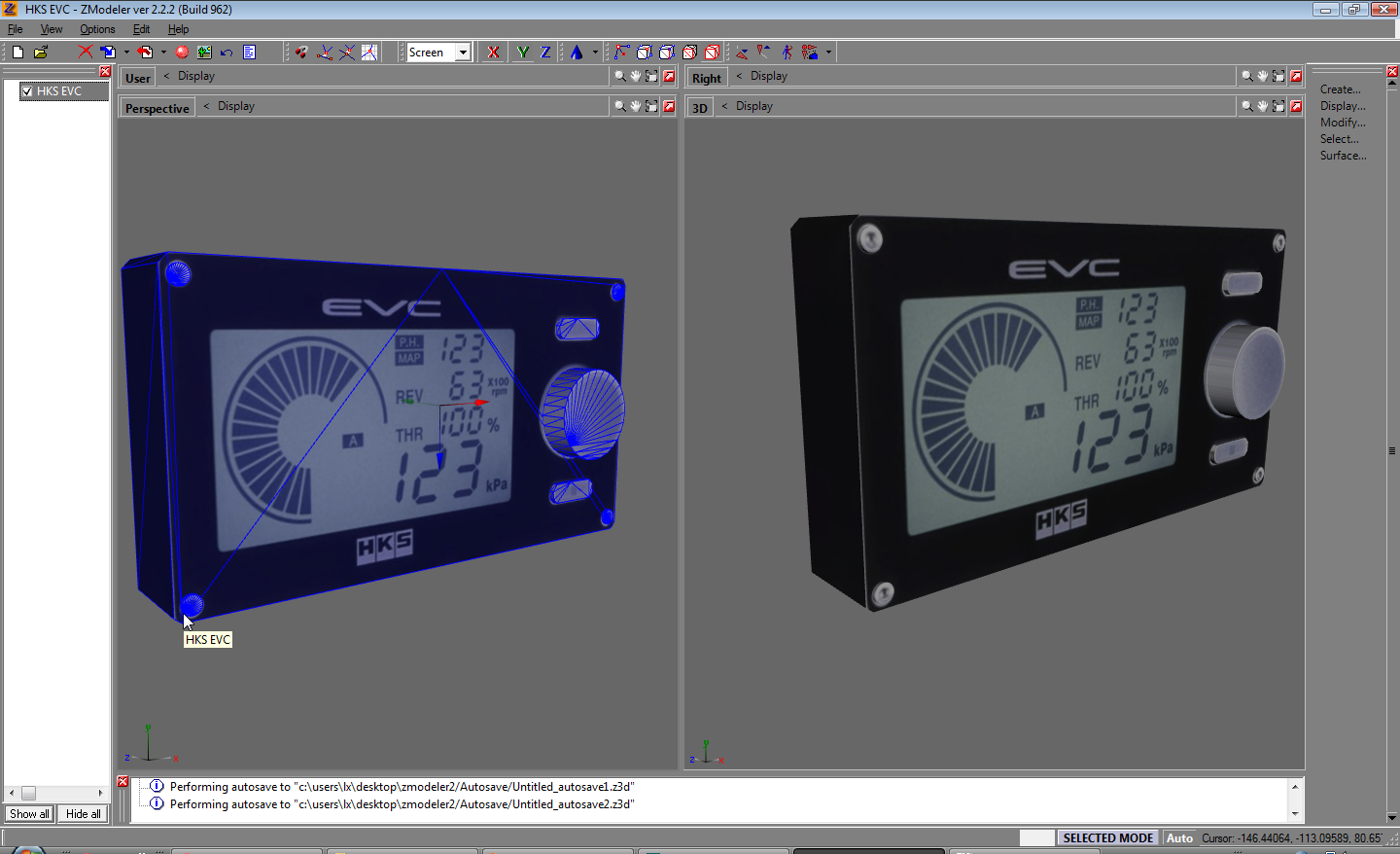Click the Hide all button
The width and height of the screenshot is (1400, 854).
click(x=83, y=814)
